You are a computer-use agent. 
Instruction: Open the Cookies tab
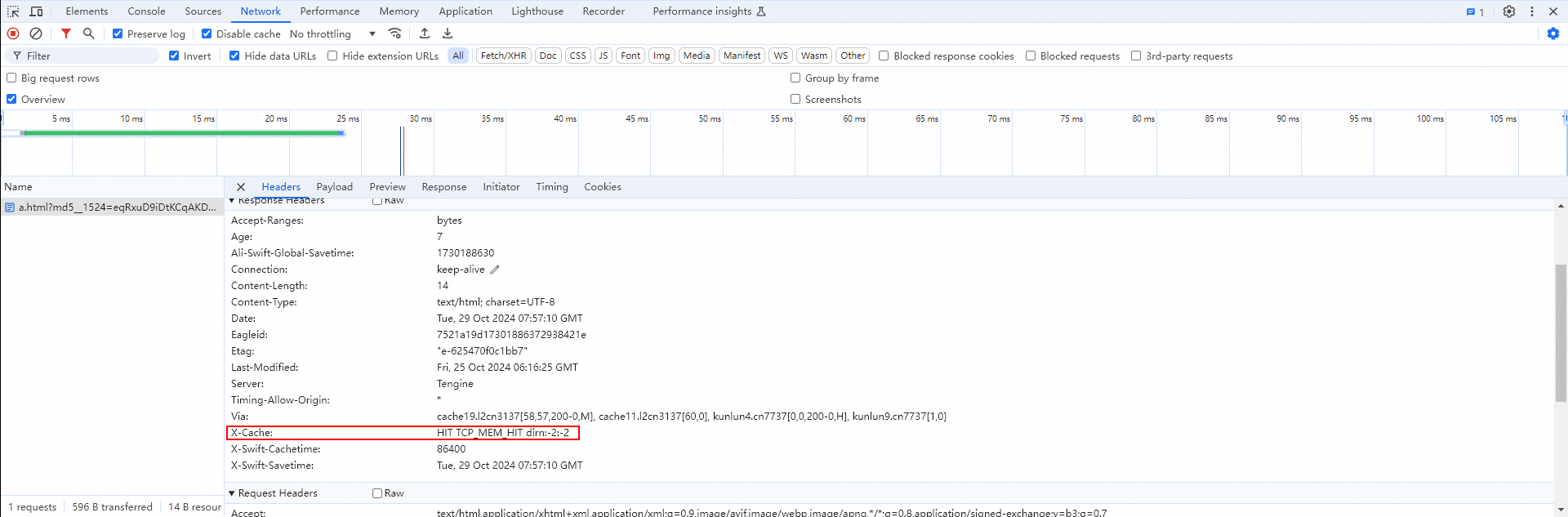point(603,187)
